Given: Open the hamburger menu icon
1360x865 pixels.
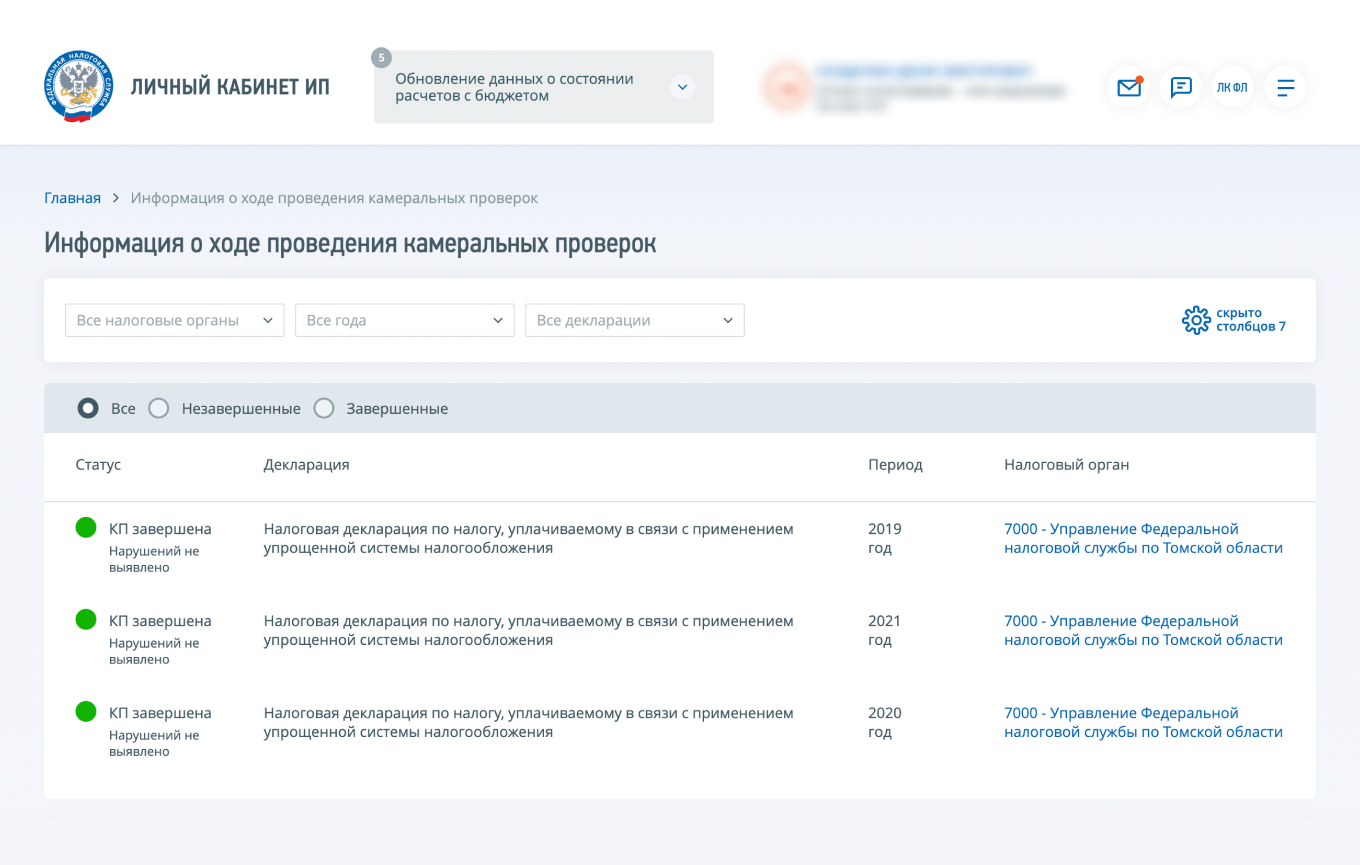Looking at the screenshot, I should pyautogui.click(x=1285, y=87).
